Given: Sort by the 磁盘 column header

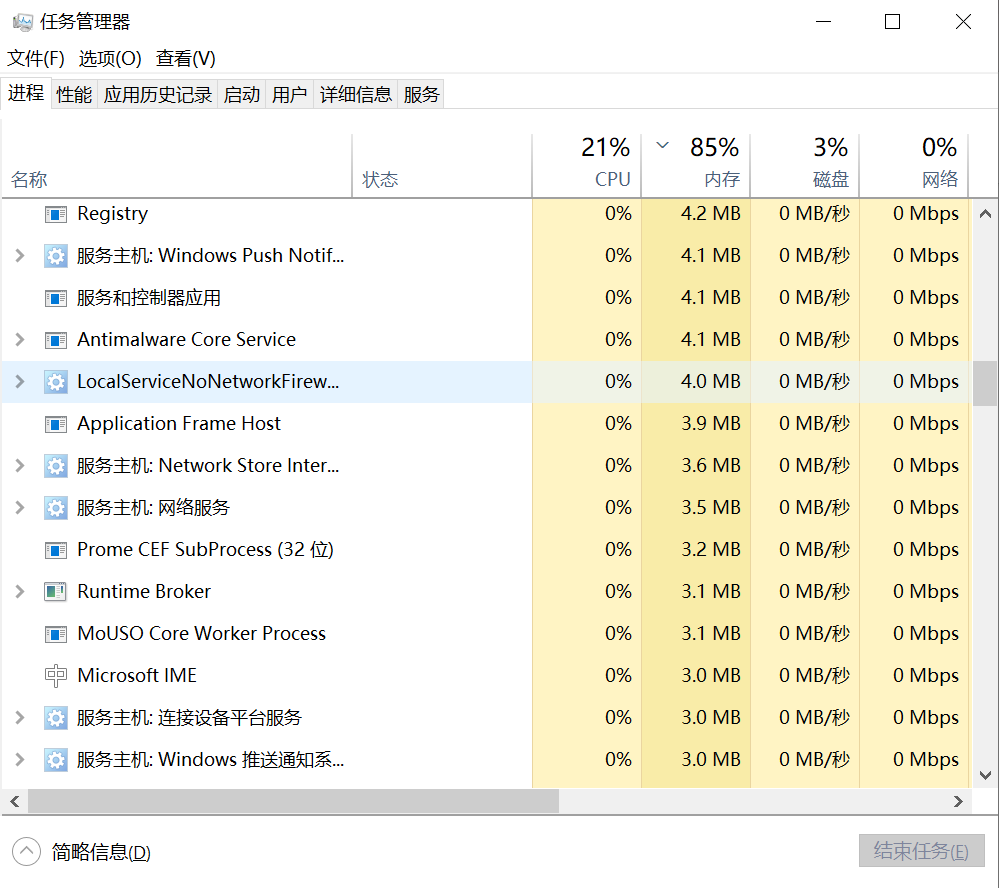Looking at the screenshot, I should 805,166.
